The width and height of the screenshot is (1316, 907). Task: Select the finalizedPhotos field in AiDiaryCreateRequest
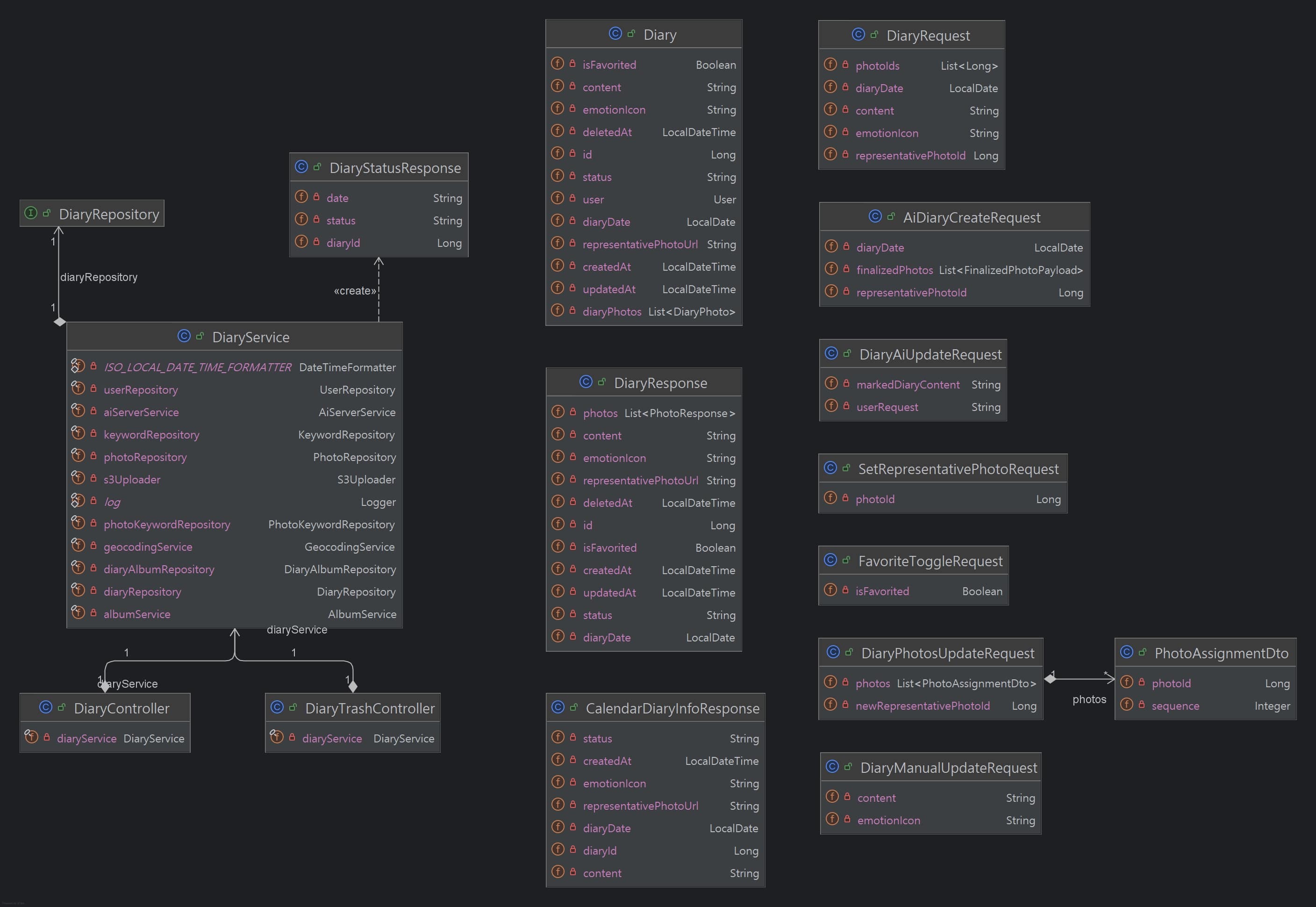pyautogui.click(x=894, y=270)
